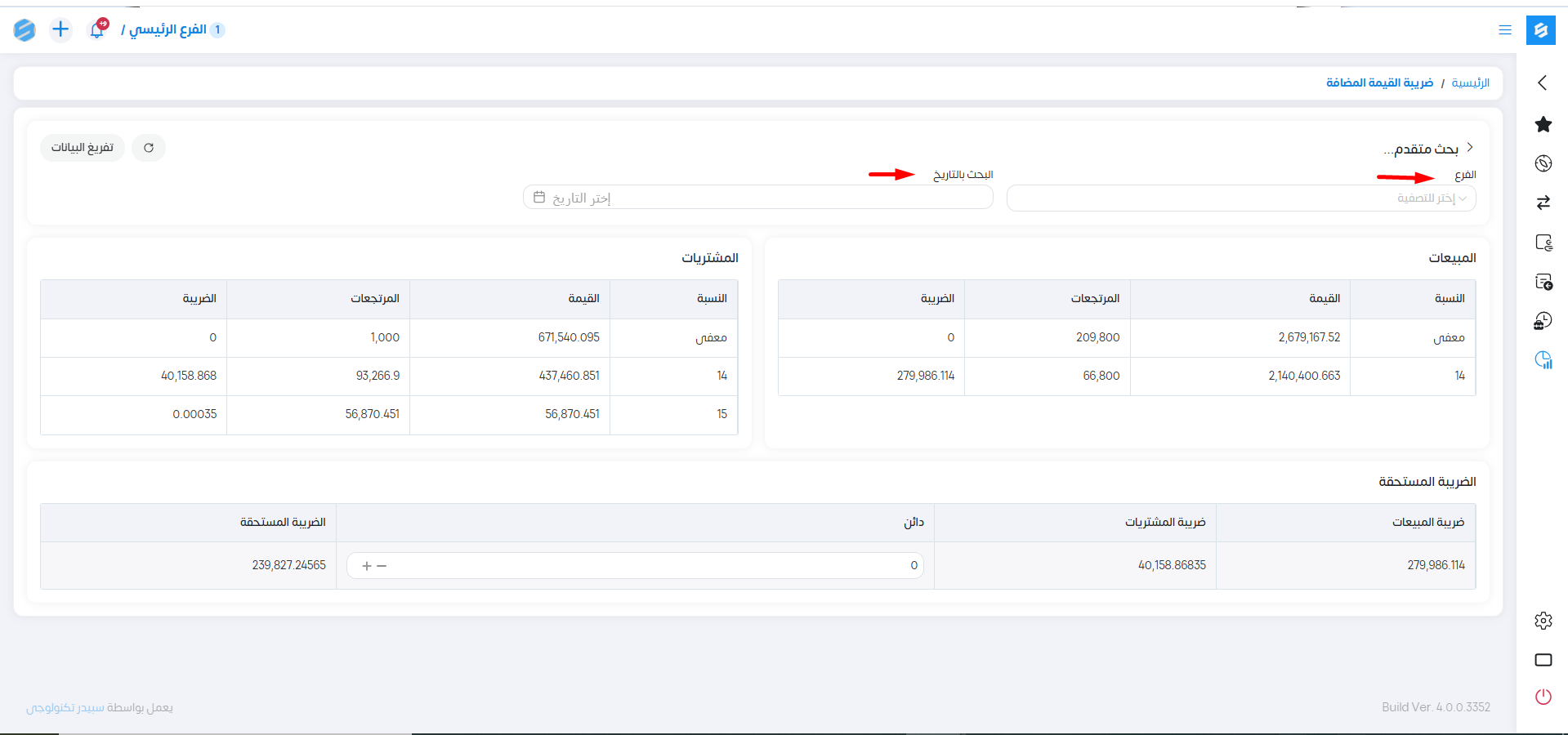The image size is (1568, 735).
Task: Click the الرئيسية breadcrumb link
Action: [x=1470, y=83]
